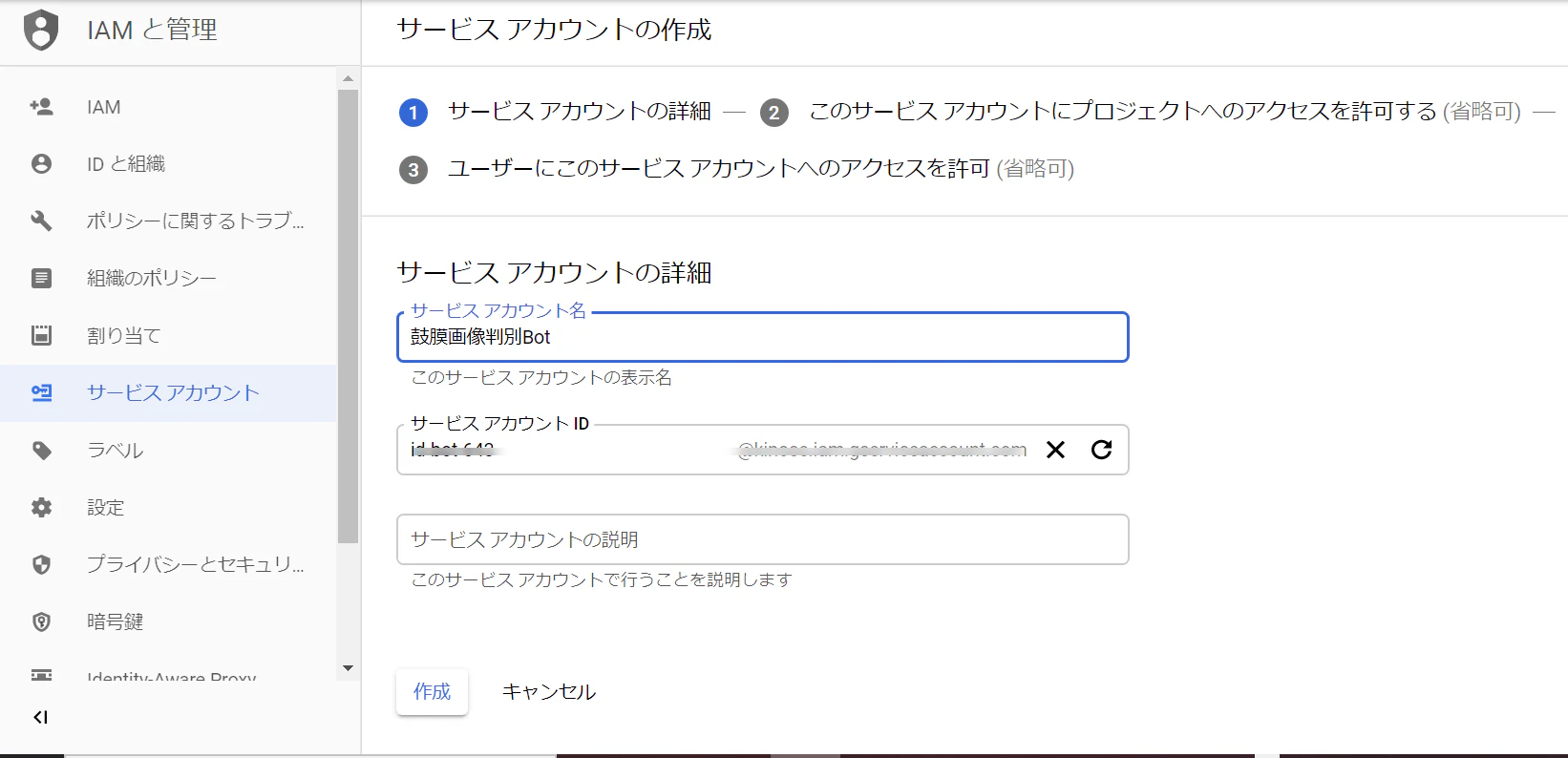The image size is (1568, 758).
Task: Click step 1 サービス アカウントの詳細
Action: click(x=555, y=112)
